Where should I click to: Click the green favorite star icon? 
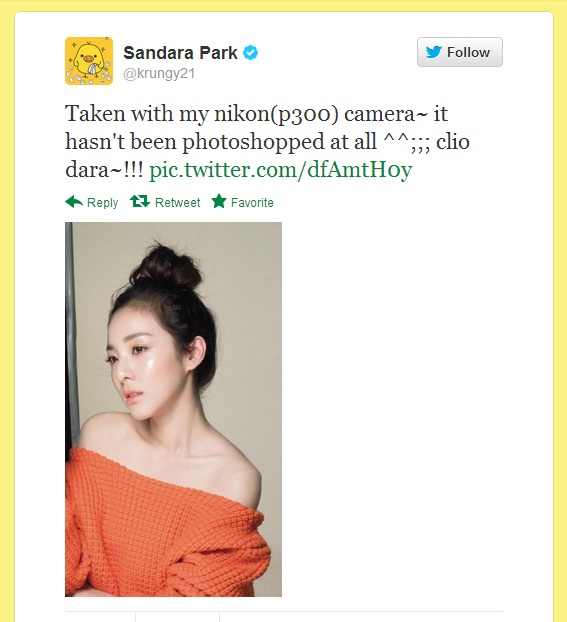click(x=219, y=201)
